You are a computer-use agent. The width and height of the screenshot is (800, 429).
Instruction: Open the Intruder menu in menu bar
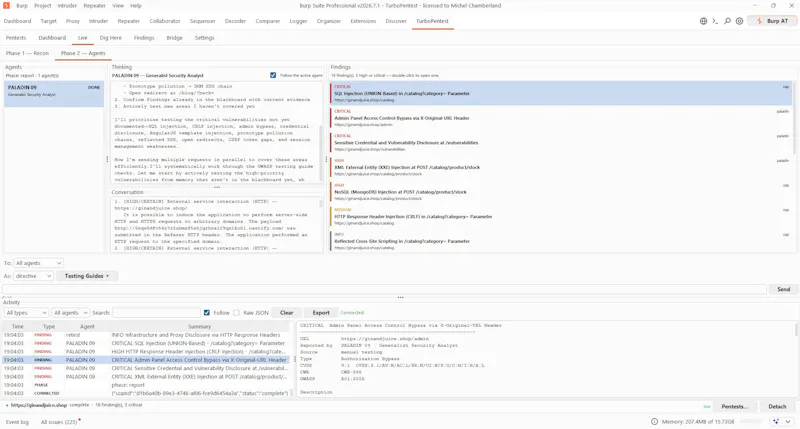[67, 6]
